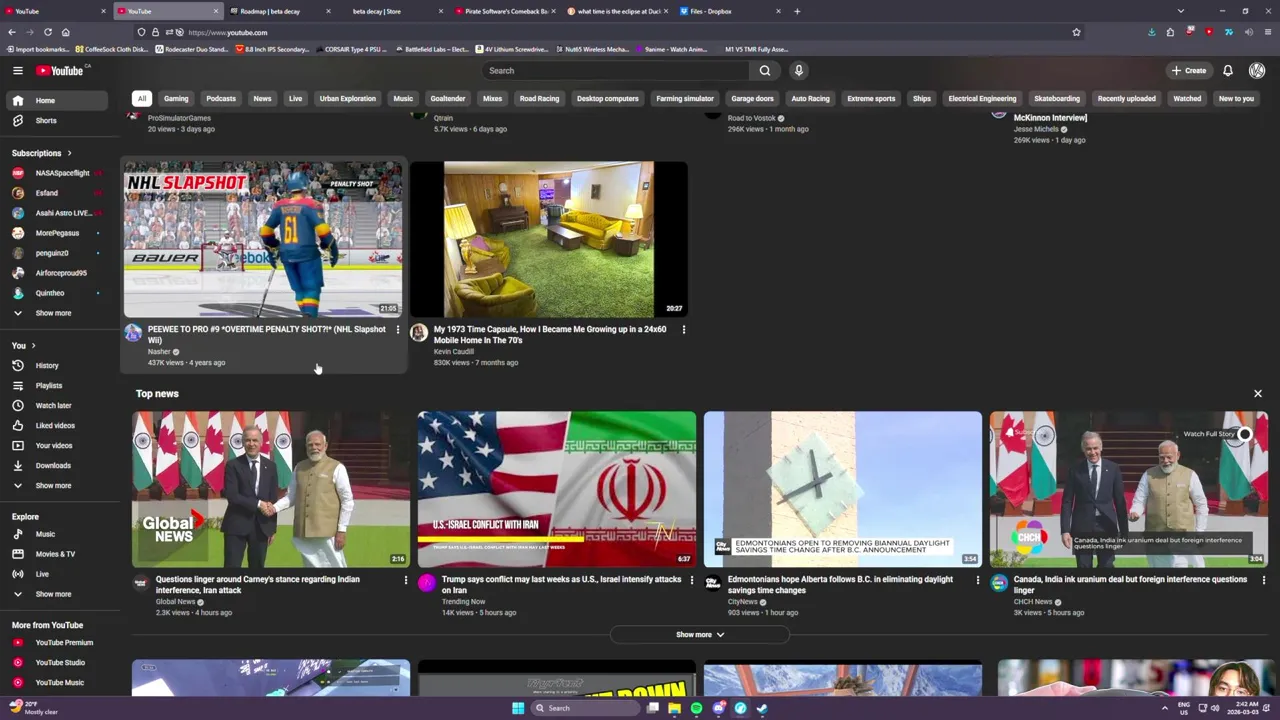Image resolution: width=1280 pixels, height=720 pixels.
Task: Show hidden system tray icons
Action: (x=1164, y=708)
